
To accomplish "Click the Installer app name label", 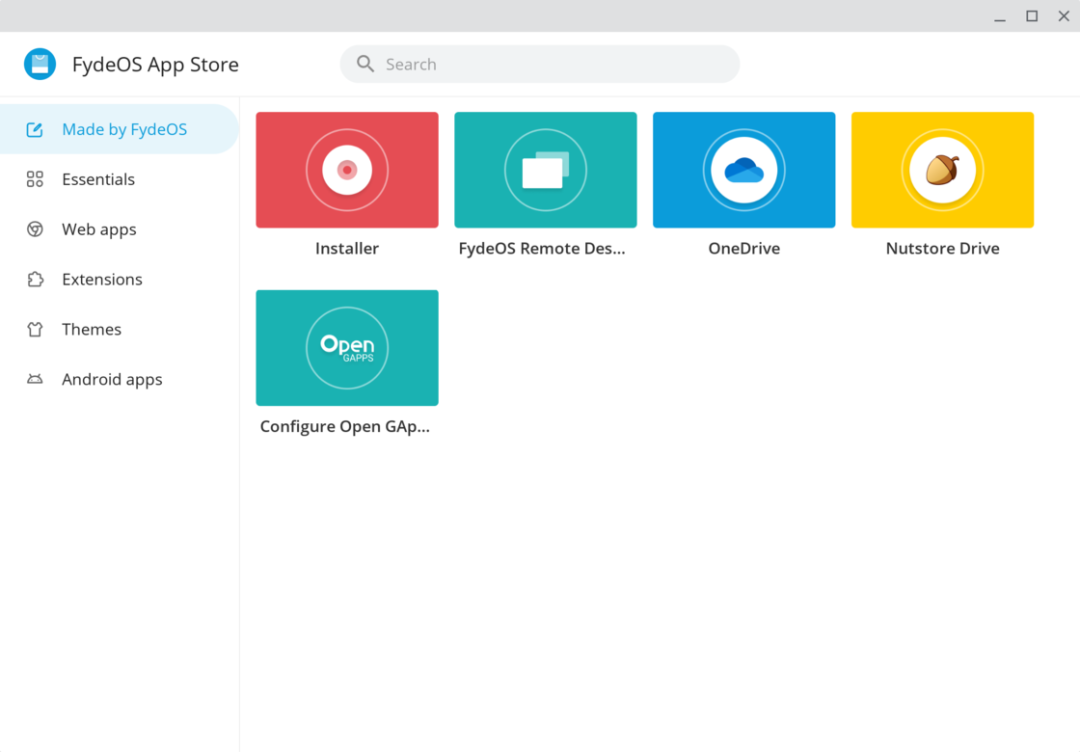I will pos(347,249).
